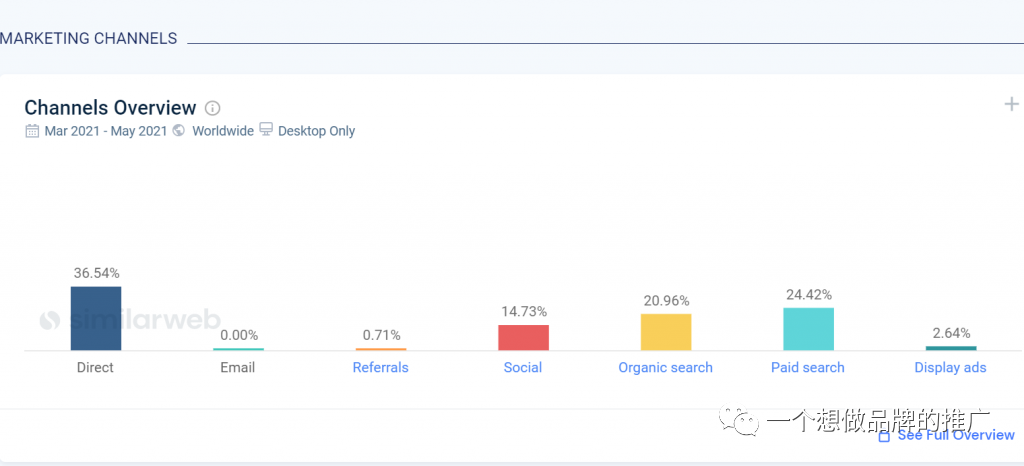Viewport: 1024px width, 466px height.
Task: Click the yellow Organic search bar
Action: tap(666, 332)
